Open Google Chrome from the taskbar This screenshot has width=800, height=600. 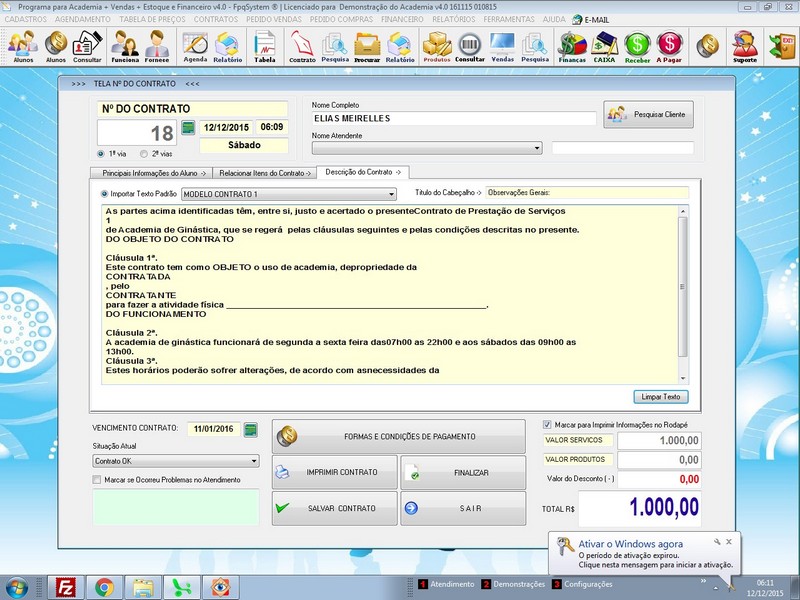pyautogui.click(x=104, y=588)
